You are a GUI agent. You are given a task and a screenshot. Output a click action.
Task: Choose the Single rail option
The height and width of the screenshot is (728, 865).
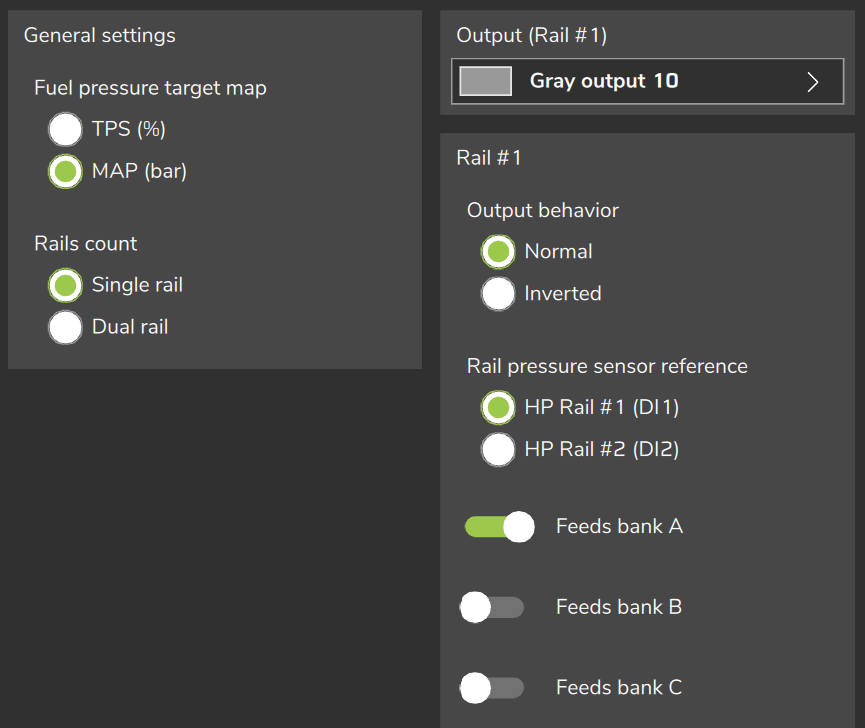[65, 285]
